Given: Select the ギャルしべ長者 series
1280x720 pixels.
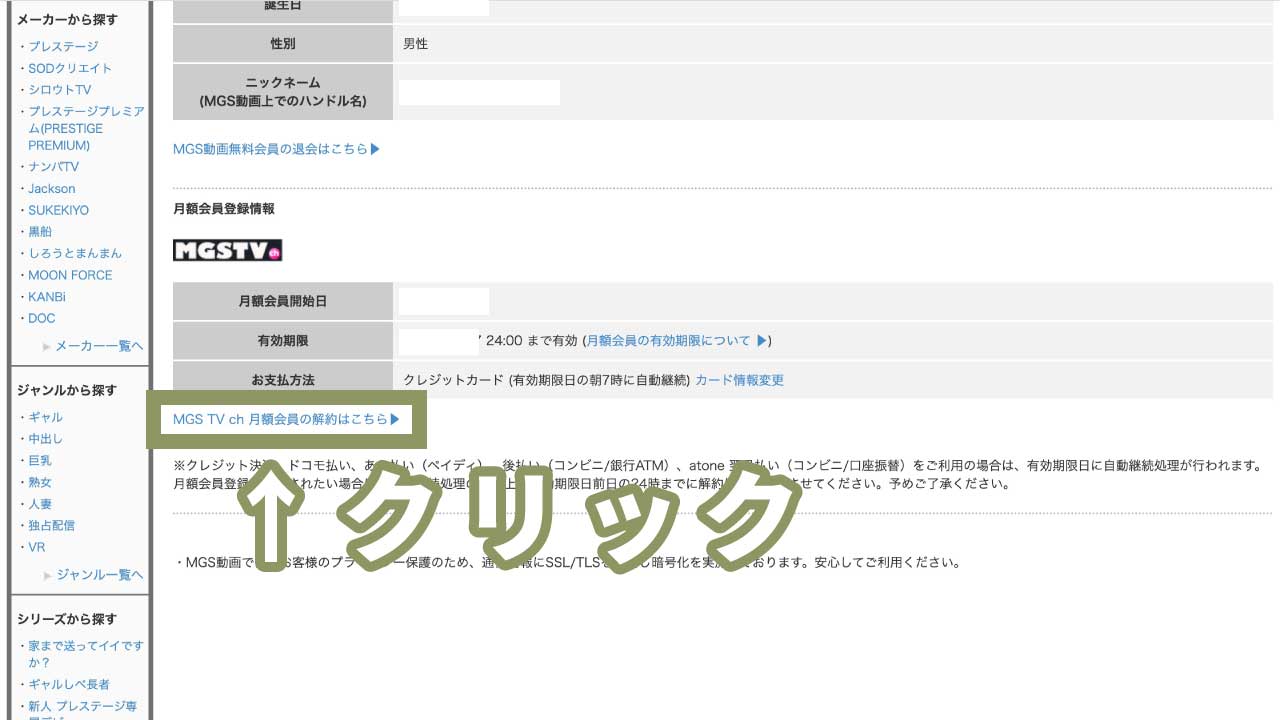Looking at the screenshot, I should point(68,684).
